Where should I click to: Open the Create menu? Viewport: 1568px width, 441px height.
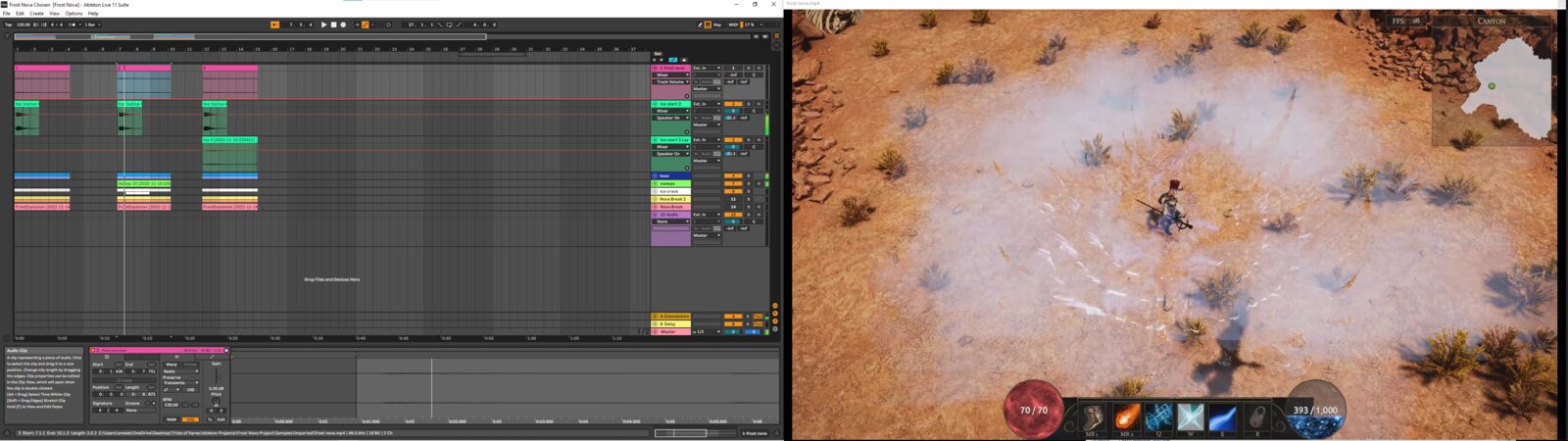tap(36, 14)
